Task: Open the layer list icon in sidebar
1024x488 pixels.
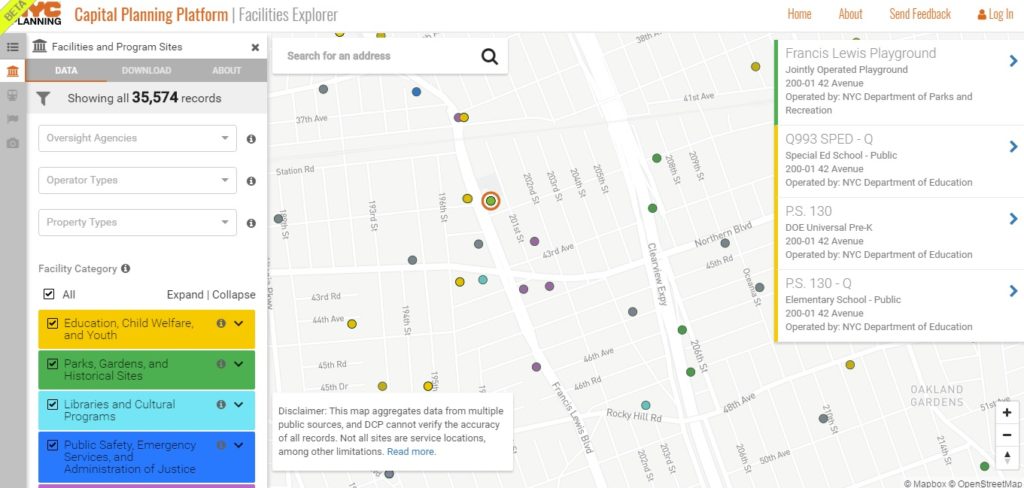Action: point(13,47)
